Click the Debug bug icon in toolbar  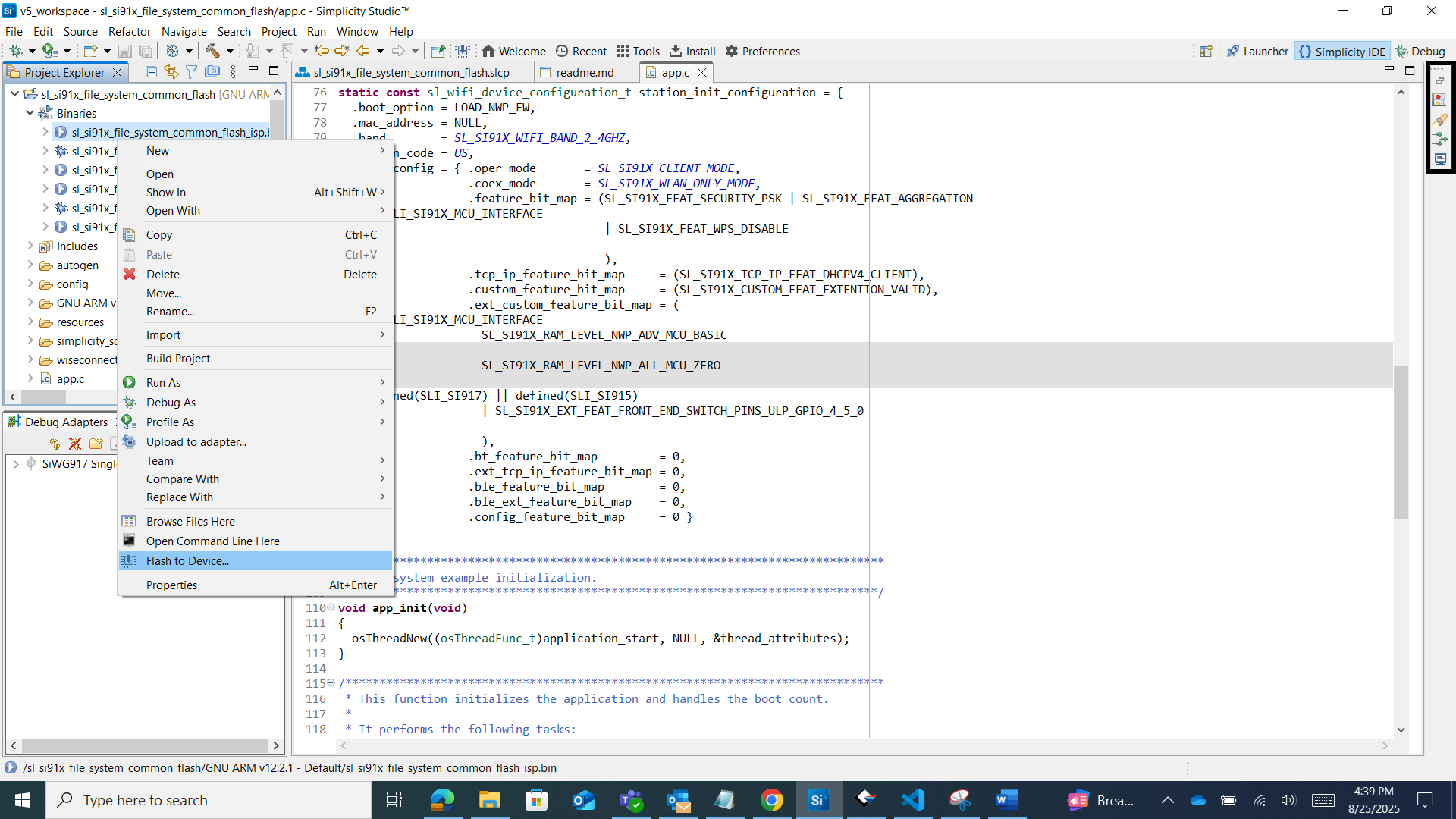(15, 51)
